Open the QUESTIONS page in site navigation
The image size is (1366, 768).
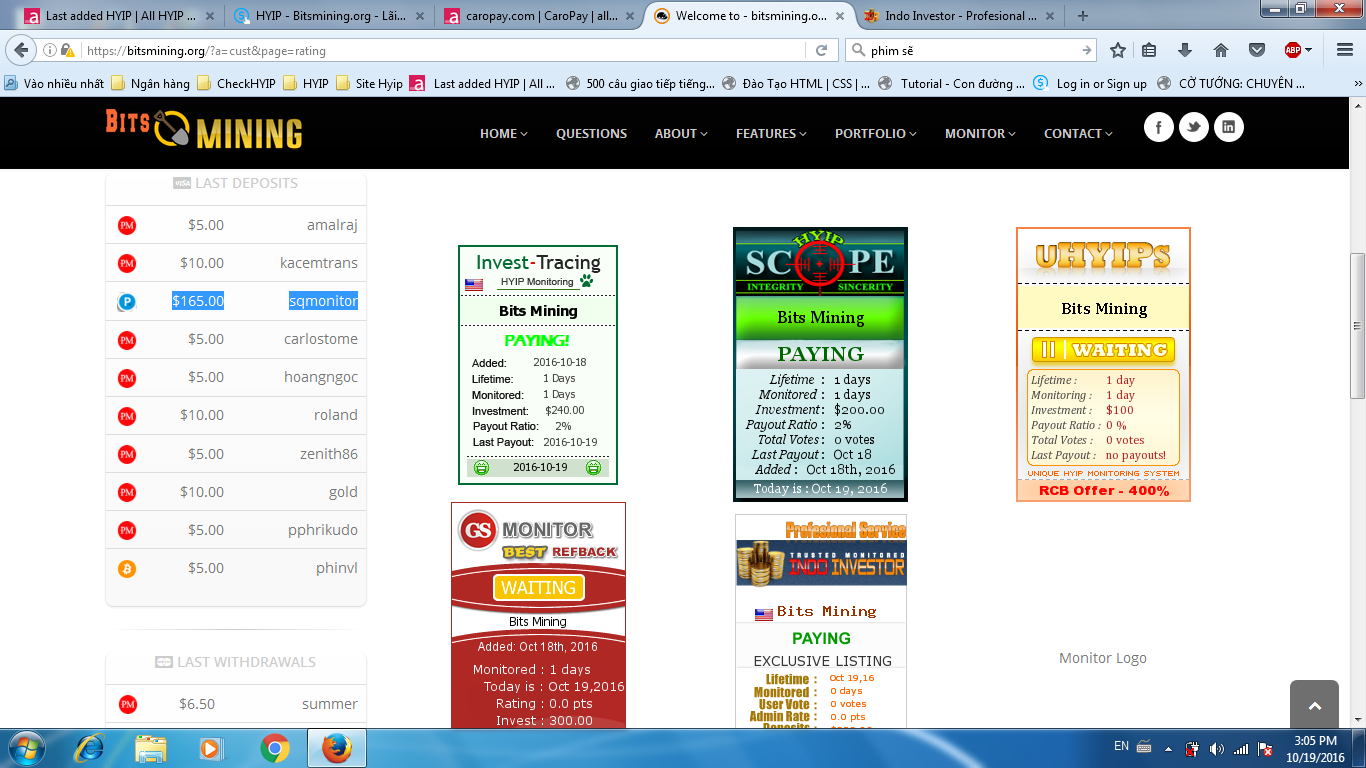592,133
